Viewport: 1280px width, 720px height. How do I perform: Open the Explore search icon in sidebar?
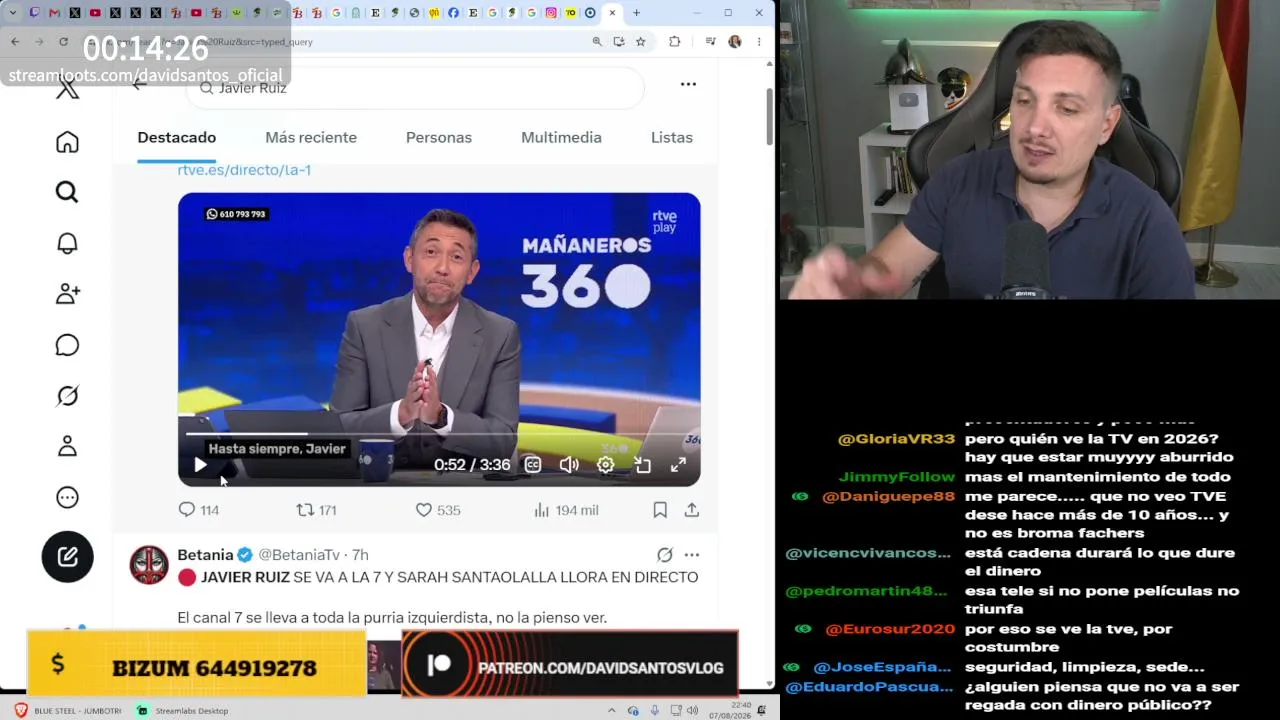click(67, 192)
